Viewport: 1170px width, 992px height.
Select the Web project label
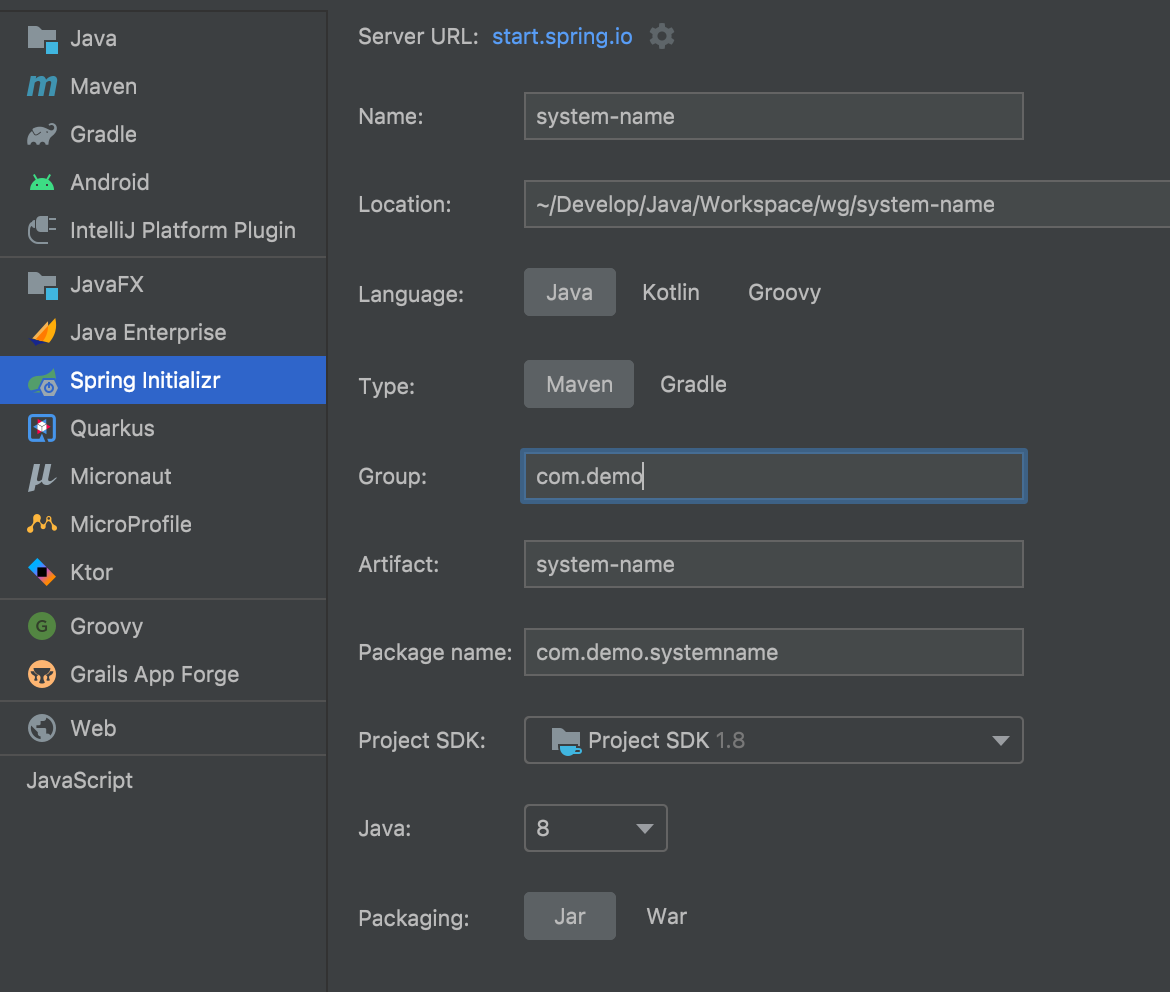click(x=93, y=728)
